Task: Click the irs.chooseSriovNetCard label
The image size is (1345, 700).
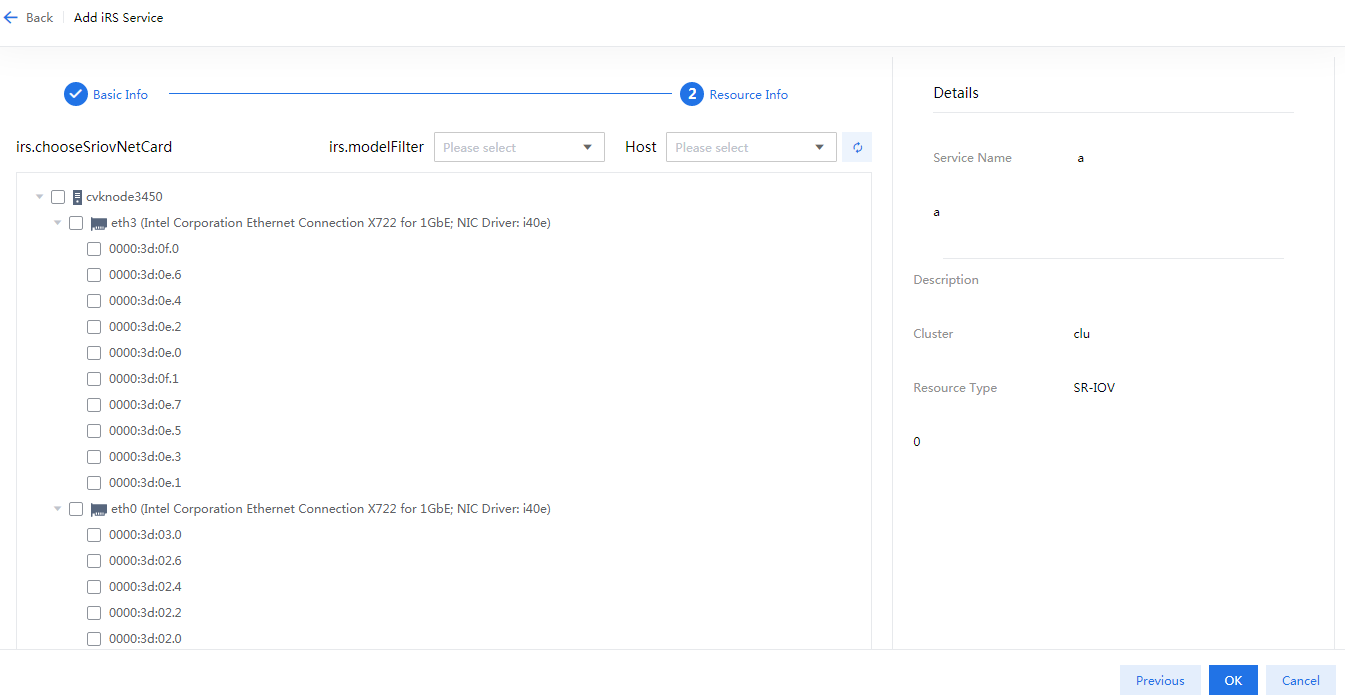Action: point(94,147)
